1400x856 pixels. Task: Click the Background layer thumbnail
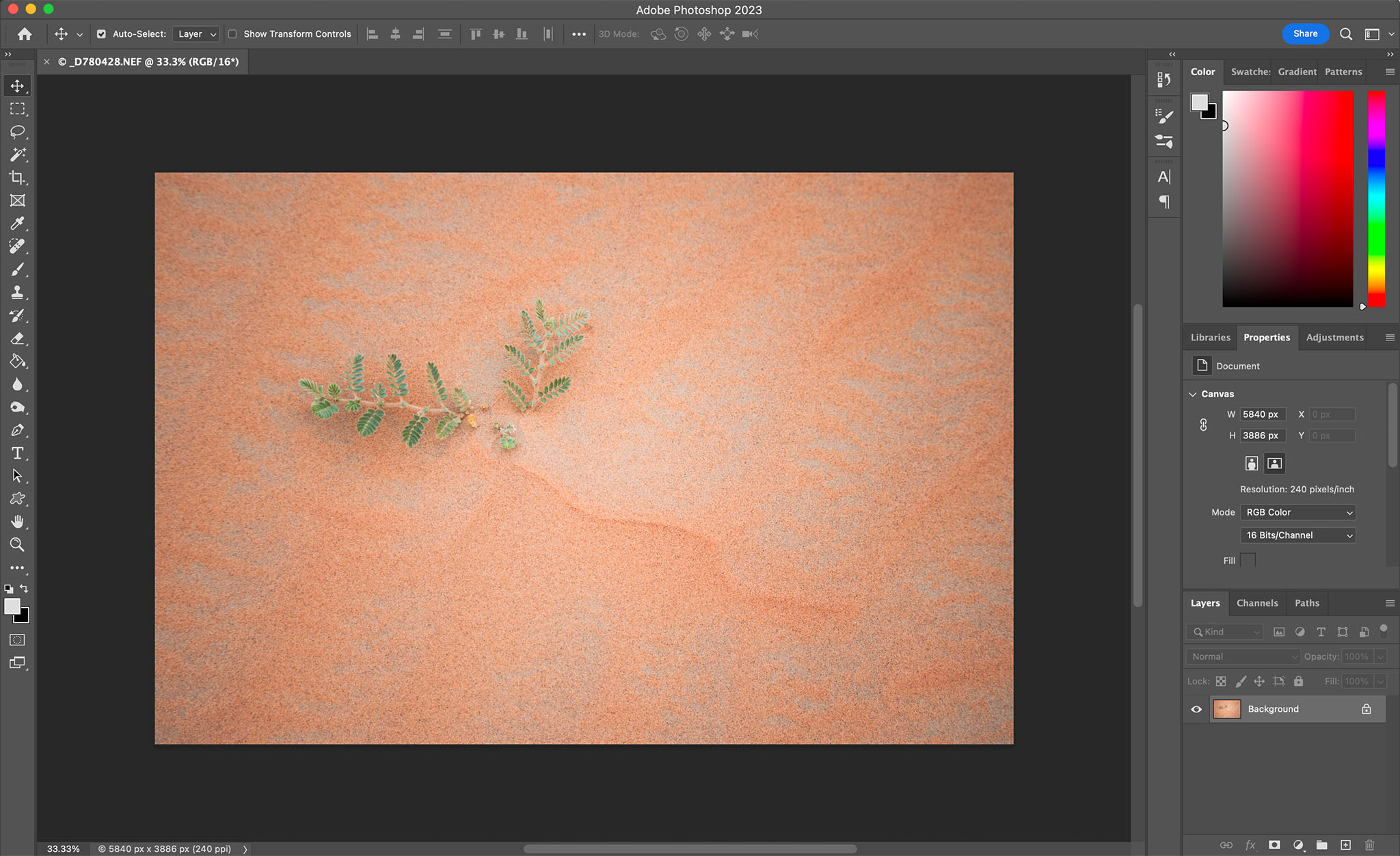pos(1226,708)
